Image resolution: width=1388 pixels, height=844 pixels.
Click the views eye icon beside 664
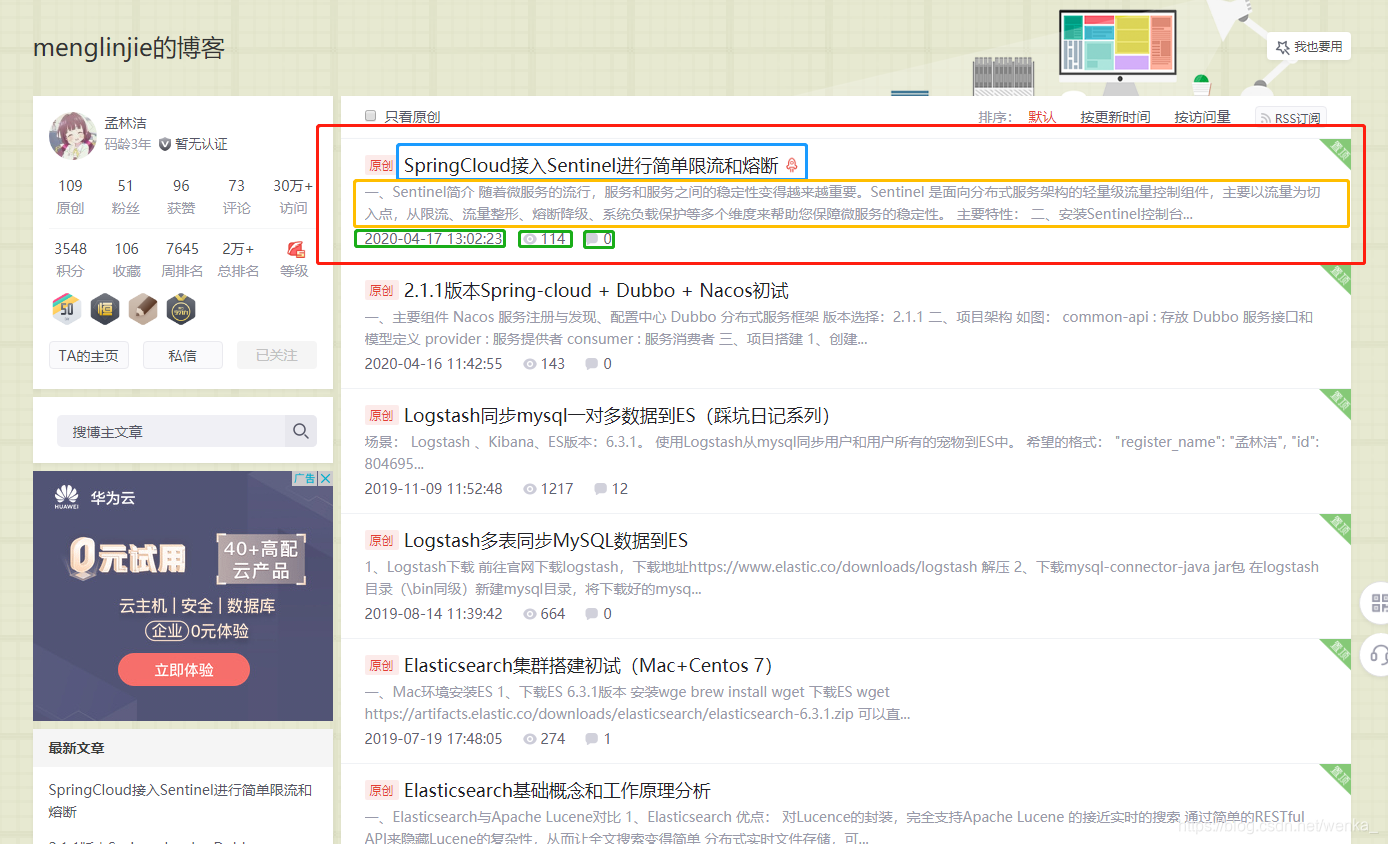pos(530,614)
